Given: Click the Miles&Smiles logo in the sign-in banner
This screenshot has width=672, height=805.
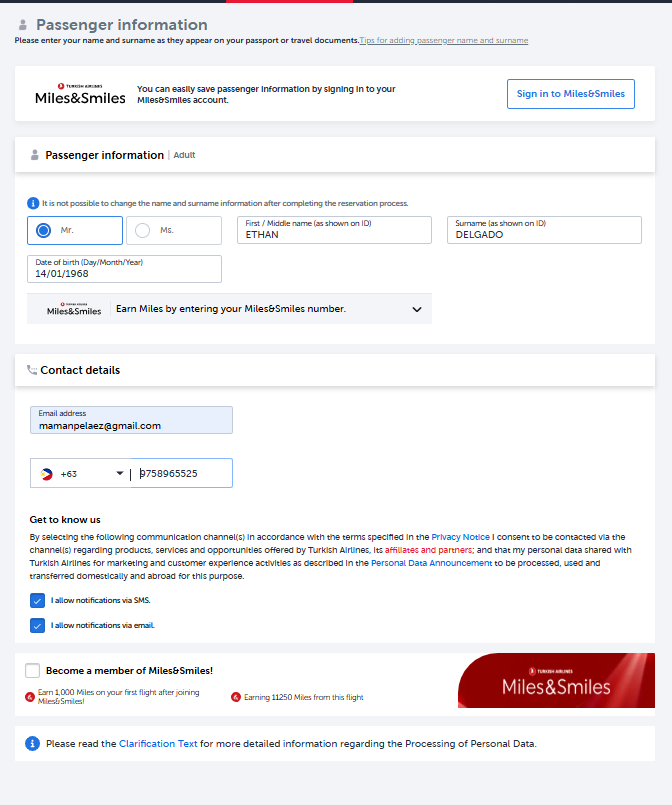Looking at the screenshot, I should click(x=80, y=94).
